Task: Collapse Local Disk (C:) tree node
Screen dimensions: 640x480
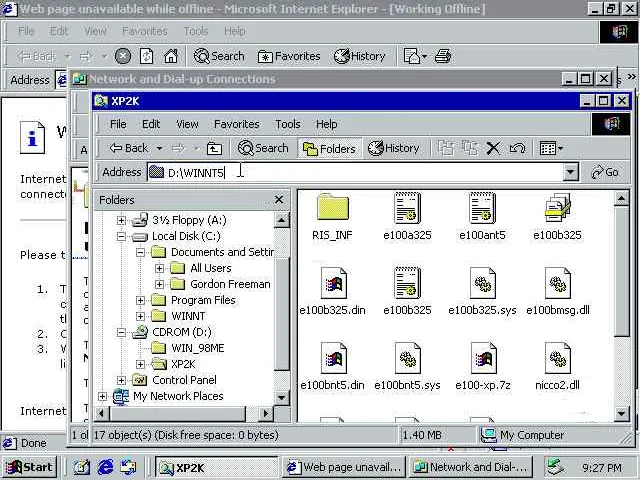Action: [121, 236]
